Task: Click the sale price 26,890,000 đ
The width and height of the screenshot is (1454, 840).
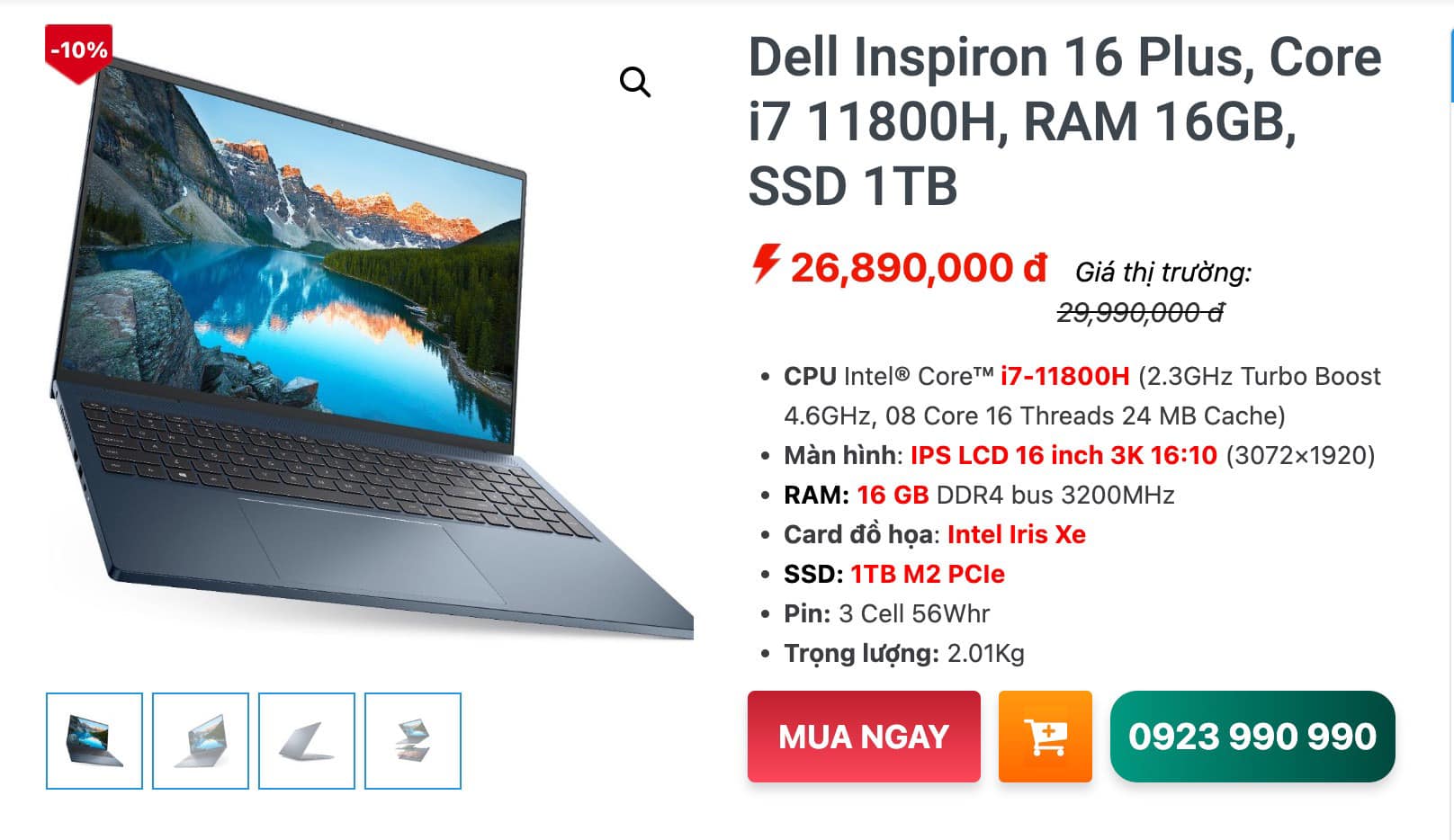Action: (x=919, y=267)
